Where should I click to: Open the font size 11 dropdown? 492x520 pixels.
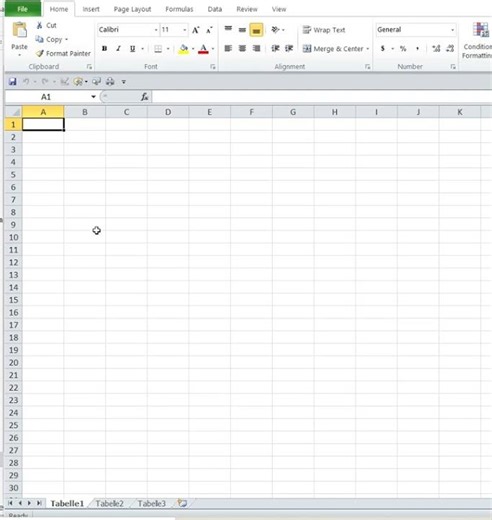tap(184, 30)
